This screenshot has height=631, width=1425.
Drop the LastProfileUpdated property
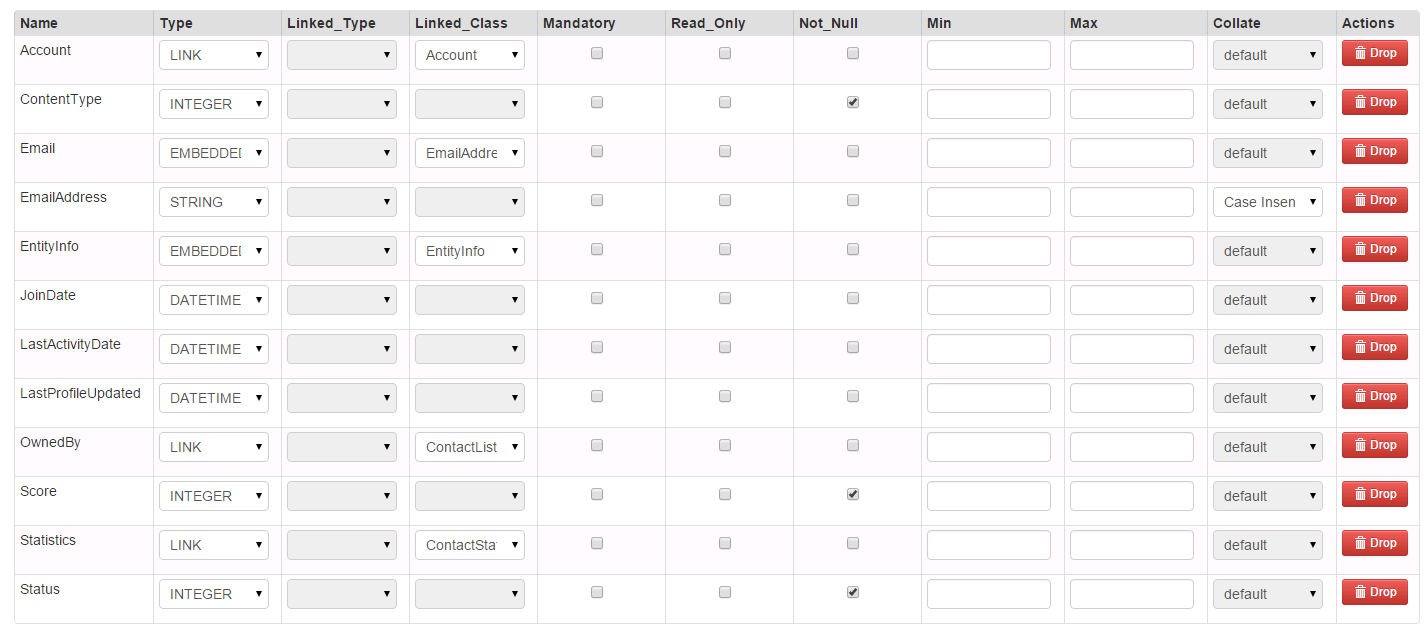click(1375, 396)
